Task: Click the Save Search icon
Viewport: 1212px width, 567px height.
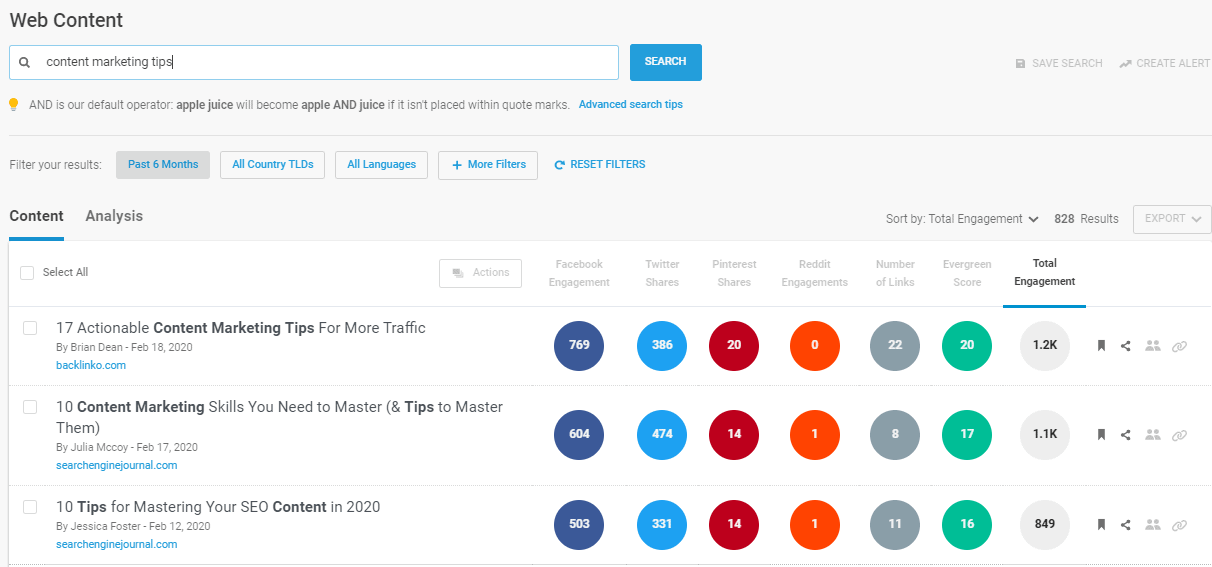Action: [1020, 63]
